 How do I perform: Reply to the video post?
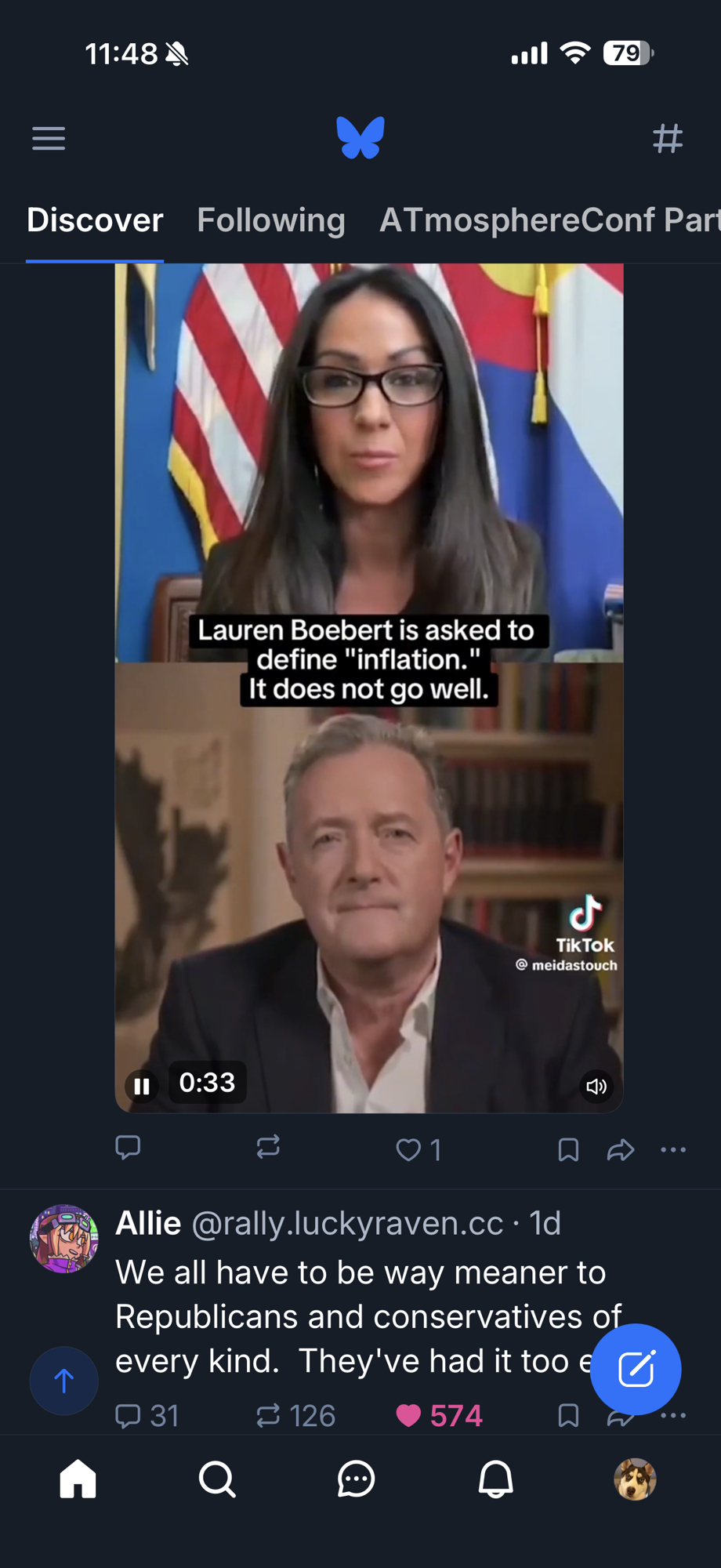click(128, 1147)
